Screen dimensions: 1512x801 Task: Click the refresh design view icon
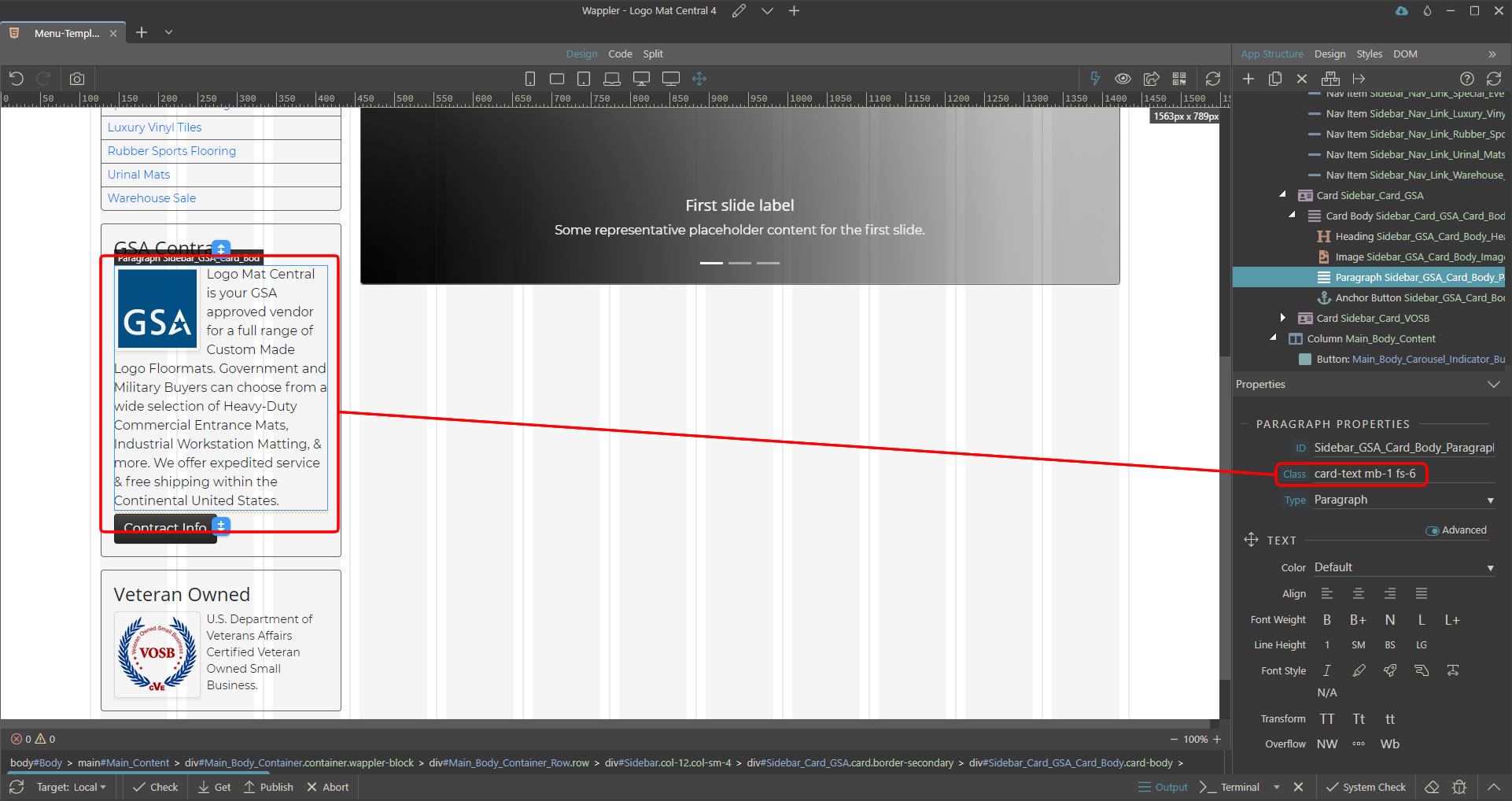coord(1213,79)
